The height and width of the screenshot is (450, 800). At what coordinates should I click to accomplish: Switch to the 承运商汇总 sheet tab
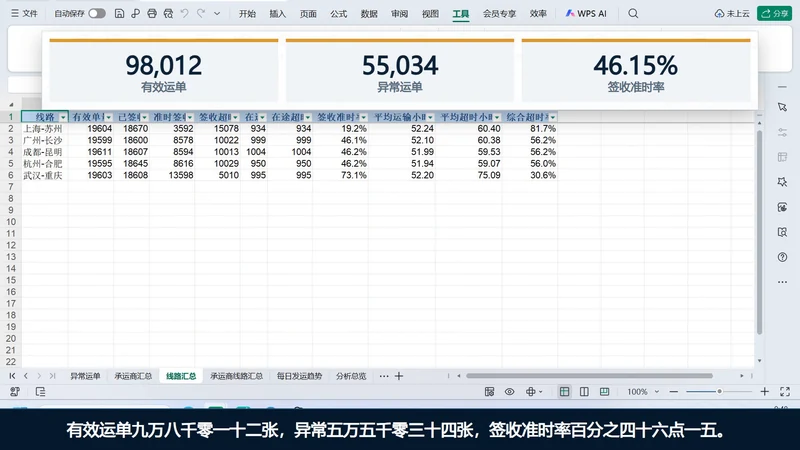click(133, 376)
